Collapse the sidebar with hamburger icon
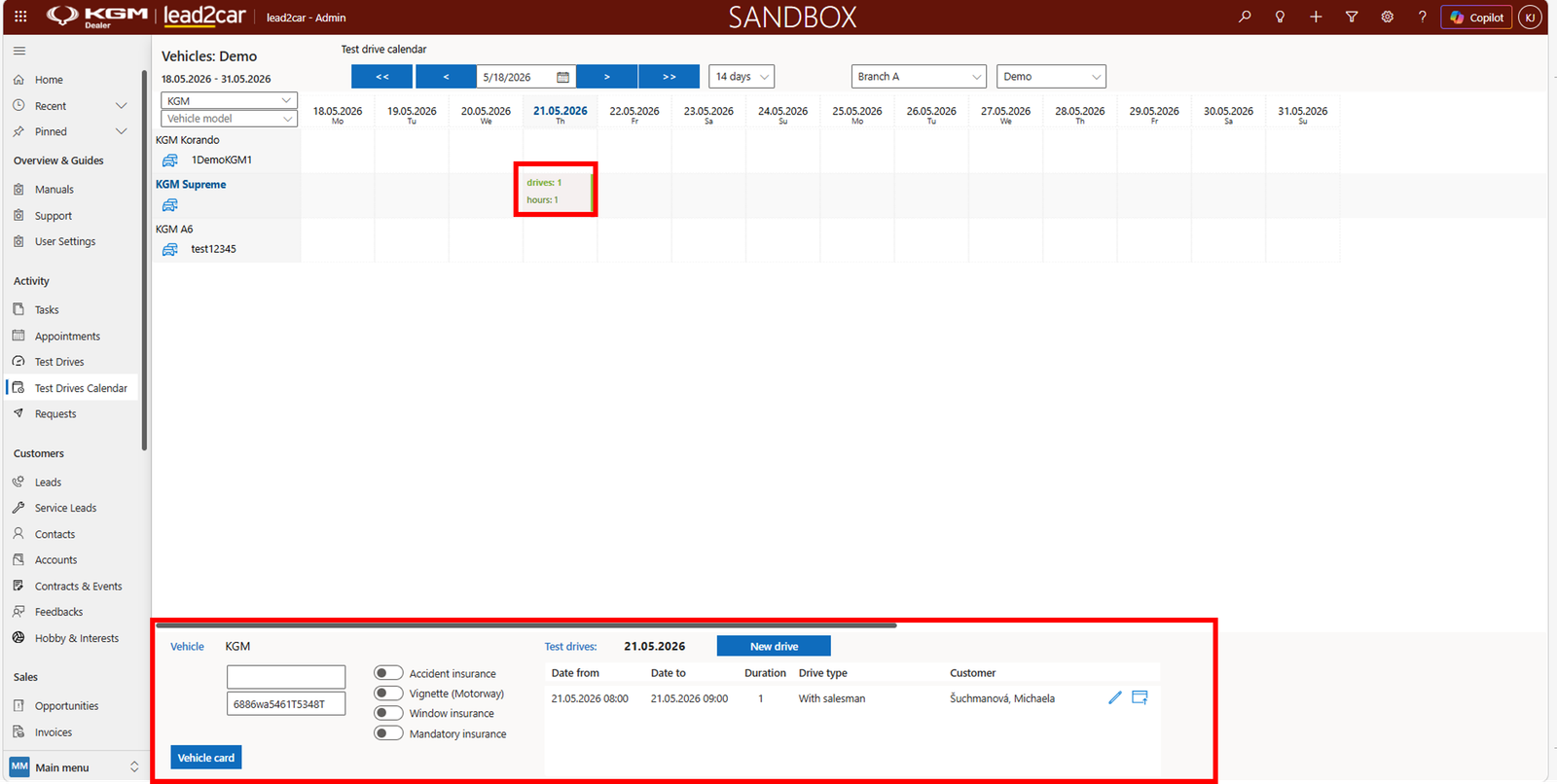Viewport: 1557px width, 784px height. [19, 51]
